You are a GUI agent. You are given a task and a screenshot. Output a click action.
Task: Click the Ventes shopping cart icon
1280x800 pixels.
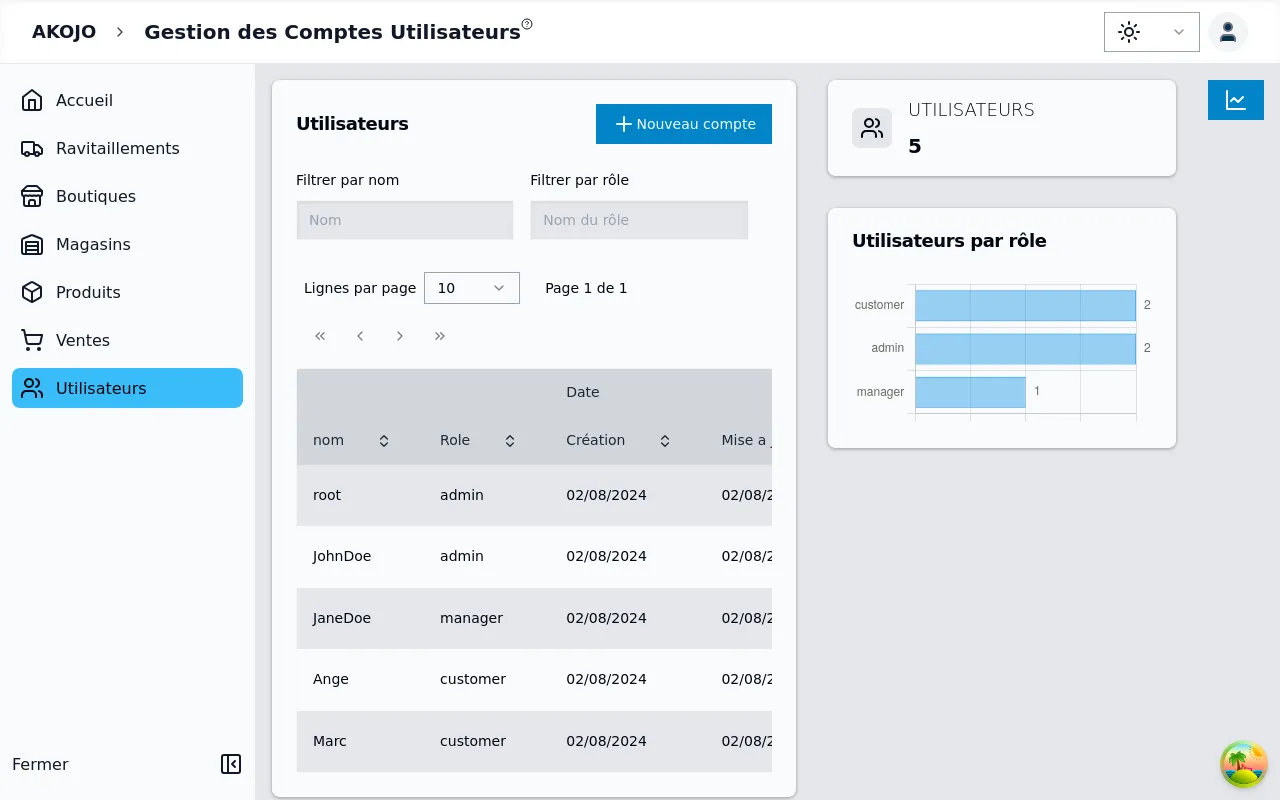pos(31,340)
